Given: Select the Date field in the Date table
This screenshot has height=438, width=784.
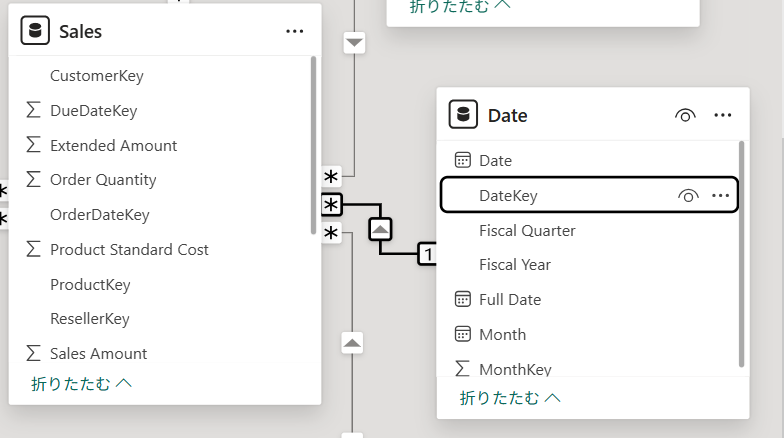Looking at the screenshot, I should click(x=495, y=160).
